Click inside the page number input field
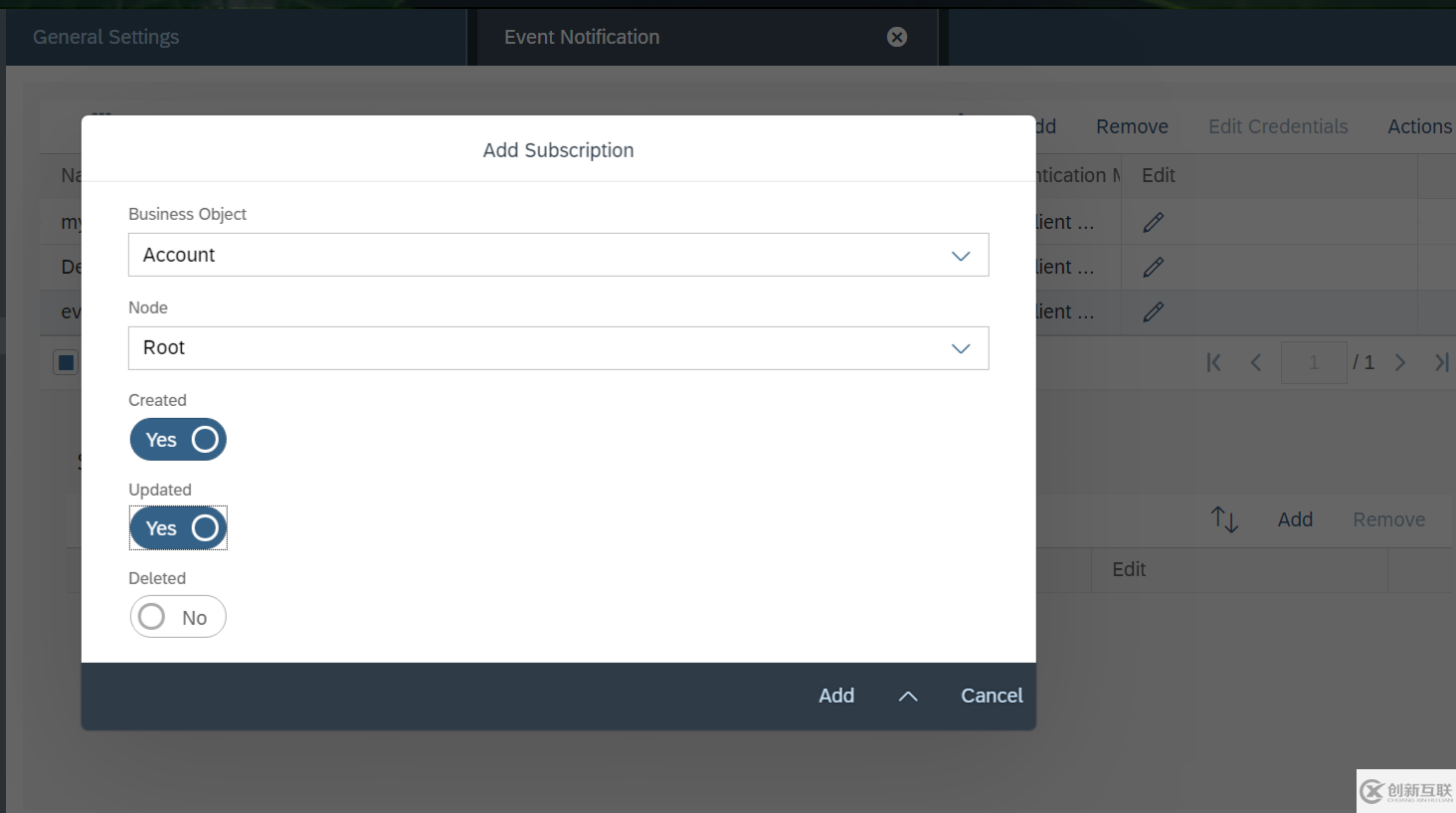This screenshot has height=813, width=1456. [1314, 362]
